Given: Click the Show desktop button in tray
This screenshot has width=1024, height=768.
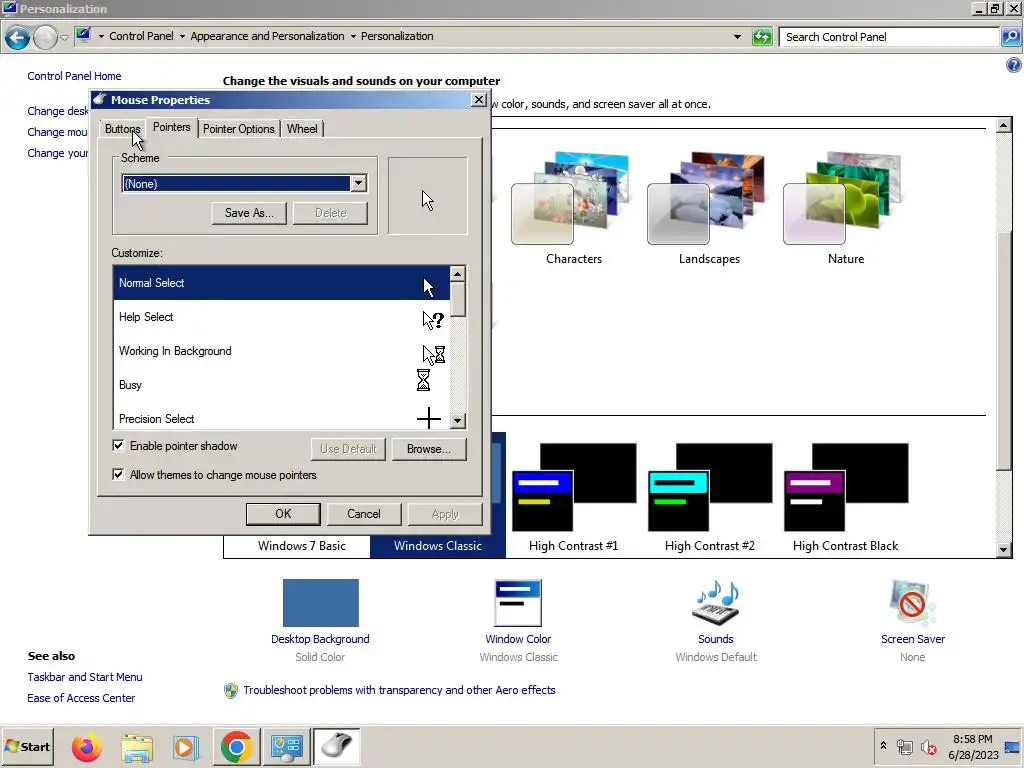Looking at the screenshot, I should pyautogui.click(x=1013, y=746).
